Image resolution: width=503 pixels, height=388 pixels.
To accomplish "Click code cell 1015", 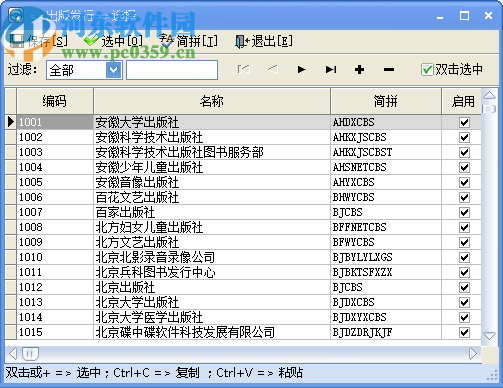I will (x=55, y=332).
